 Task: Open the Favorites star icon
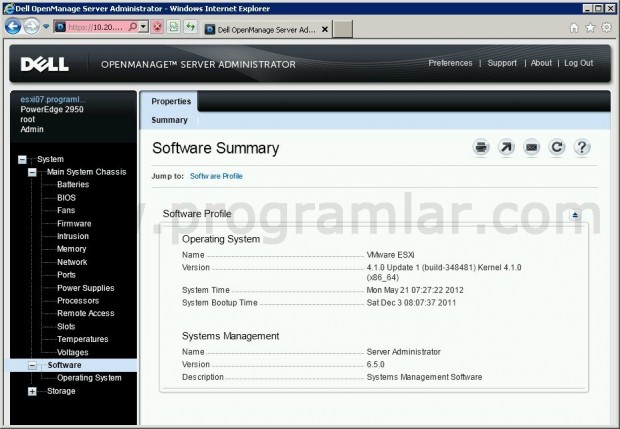coord(590,28)
